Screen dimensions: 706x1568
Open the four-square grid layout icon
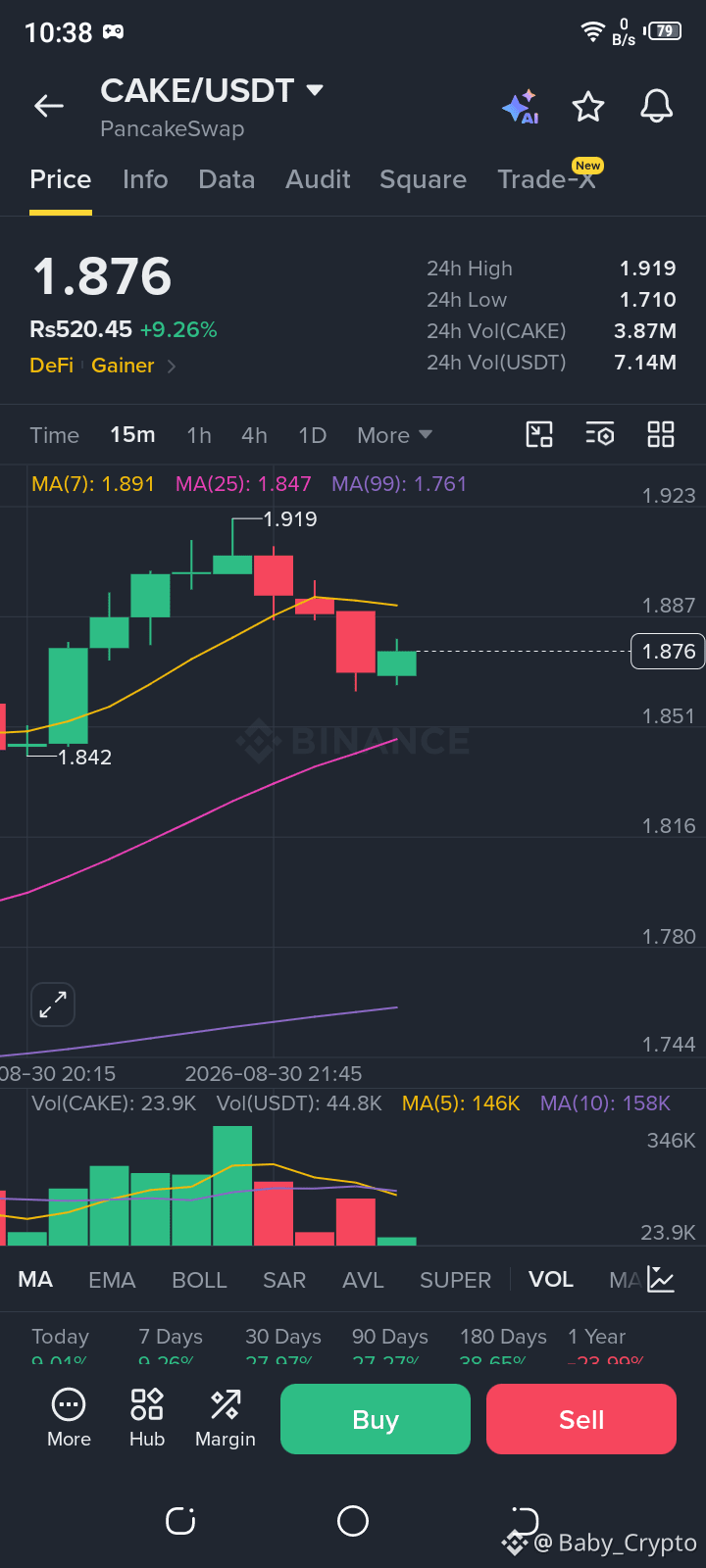coord(661,434)
